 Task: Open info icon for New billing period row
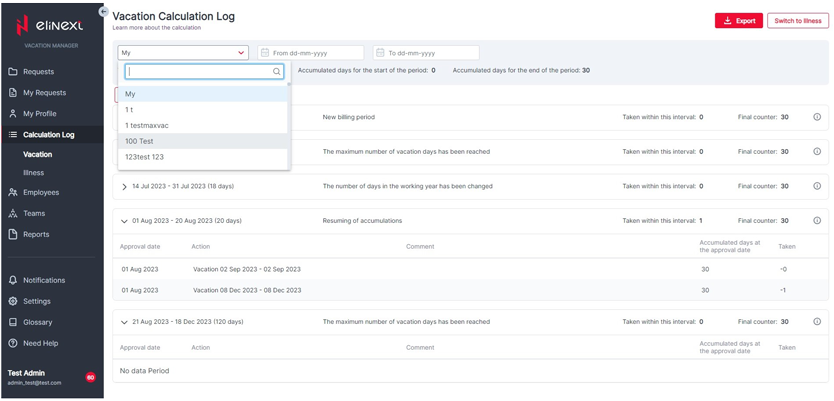pos(817,117)
